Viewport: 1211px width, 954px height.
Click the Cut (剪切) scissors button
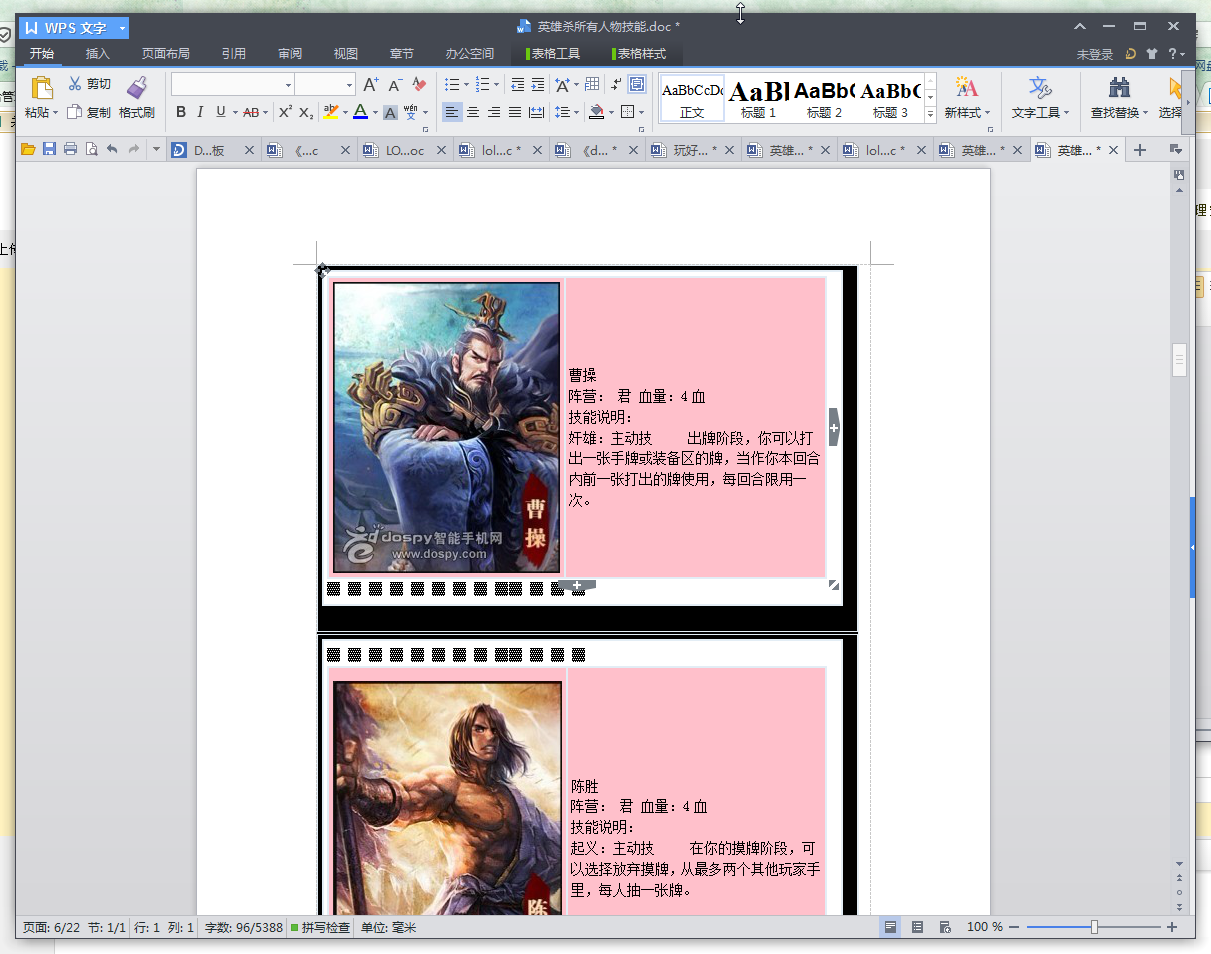click(89, 84)
